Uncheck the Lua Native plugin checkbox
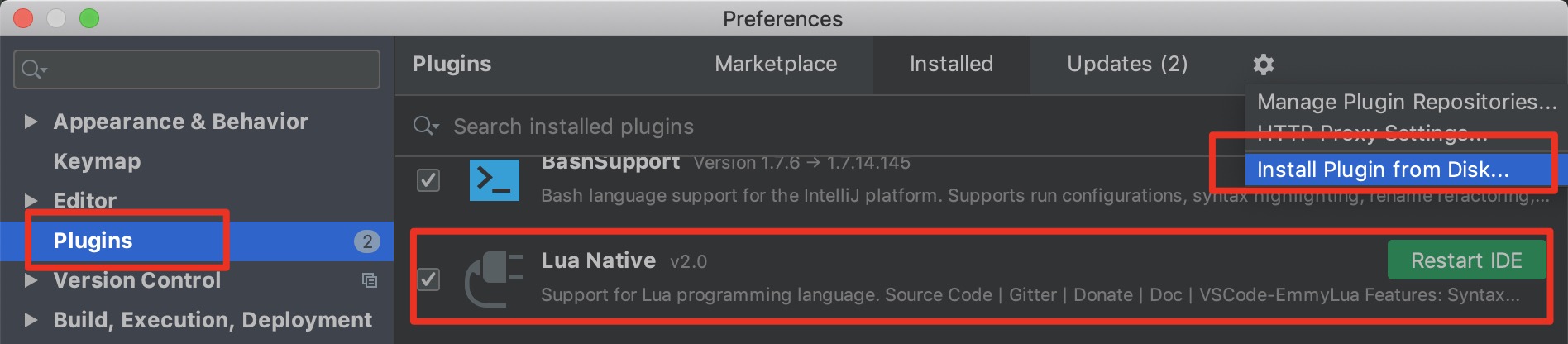Viewport: 1568px width, 344px height. 428,279
